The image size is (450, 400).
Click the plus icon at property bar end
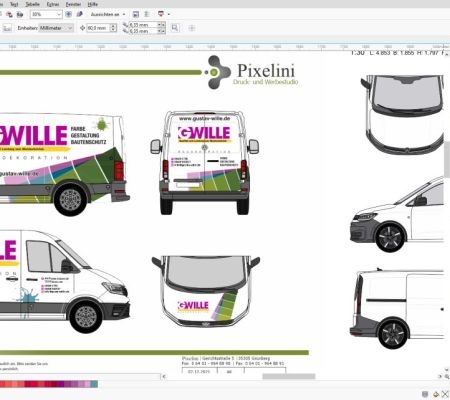[192, 28]
